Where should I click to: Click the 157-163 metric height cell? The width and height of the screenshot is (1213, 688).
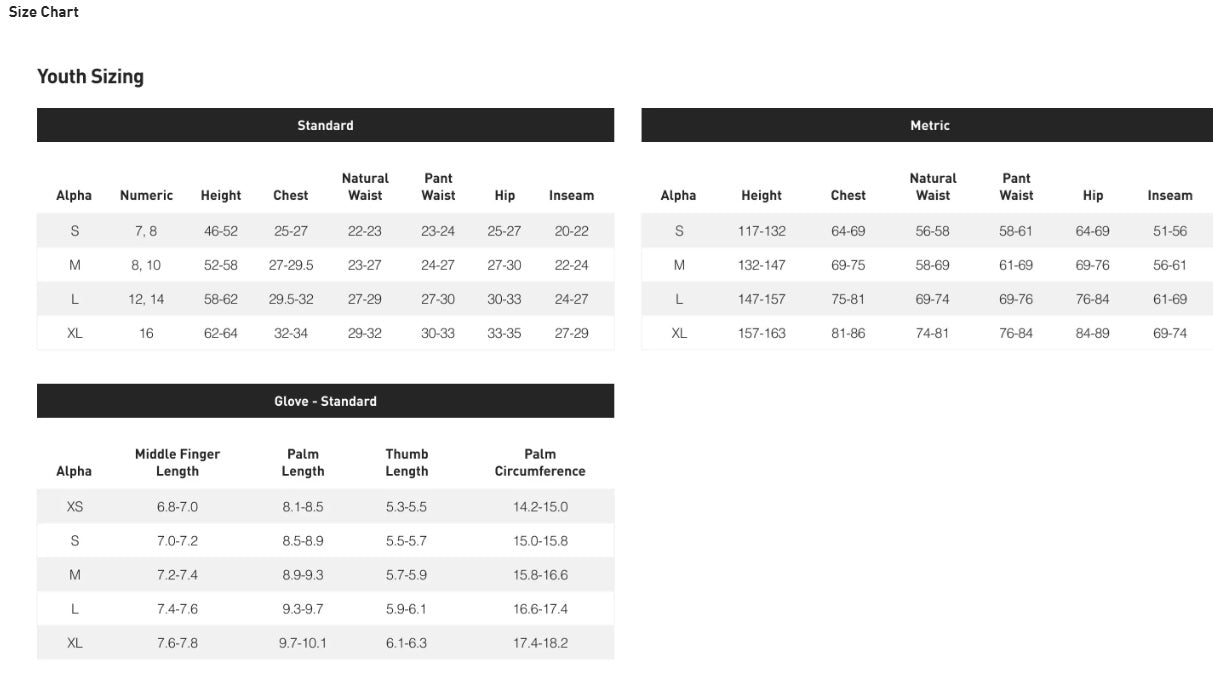[x=762, y=333]
